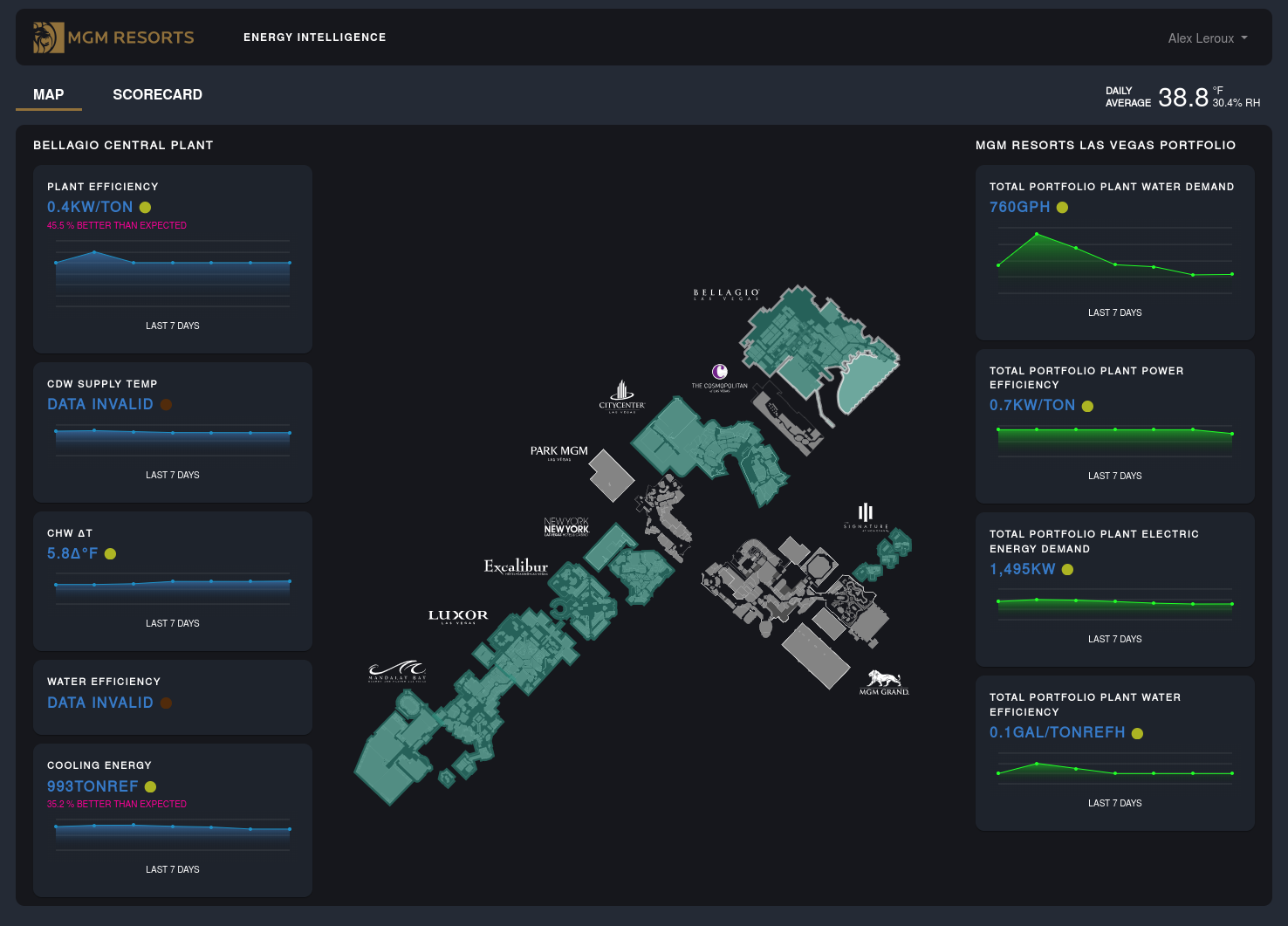Select the Signature logo on the map

pyautogui.click(x=866, y=517)
